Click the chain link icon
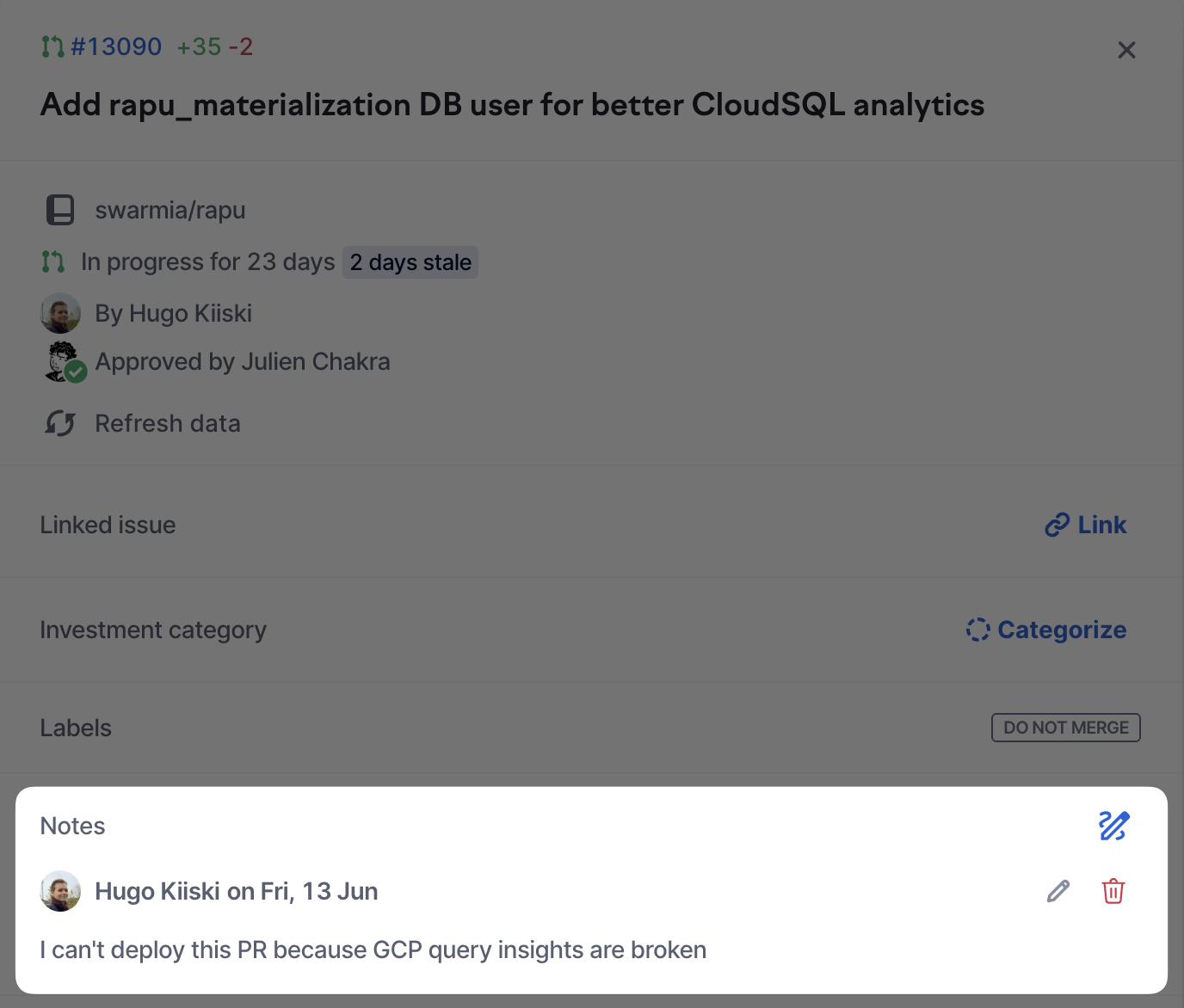The height and width of the screenshot is (1008, 1184). 1057,525
